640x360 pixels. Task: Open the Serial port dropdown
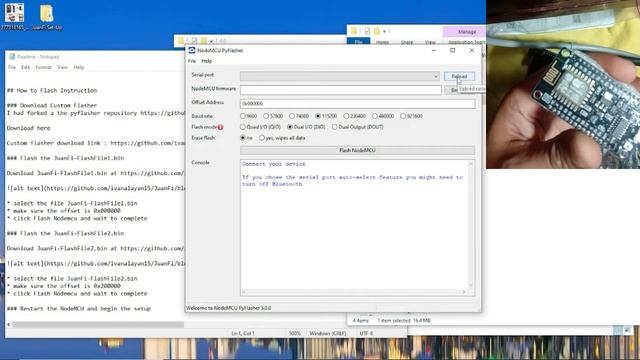click(340, 76)
